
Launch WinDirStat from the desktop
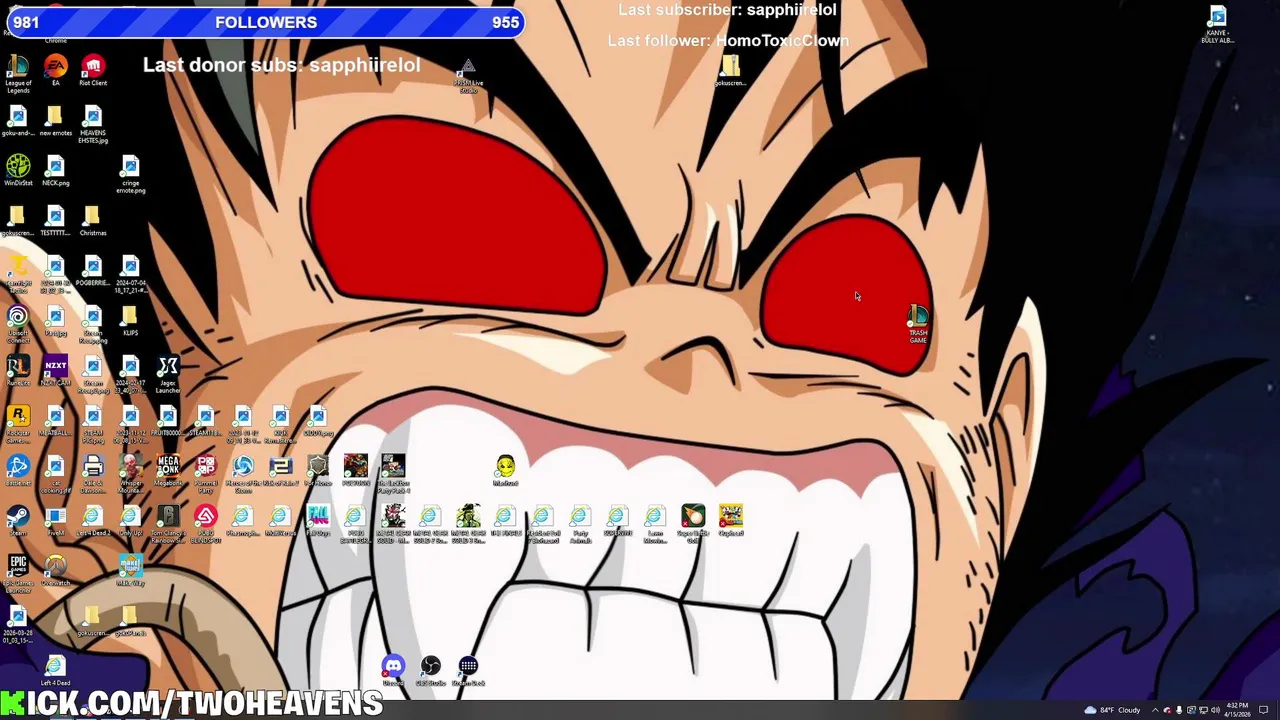pyautogui.click(x=18, y=170)
